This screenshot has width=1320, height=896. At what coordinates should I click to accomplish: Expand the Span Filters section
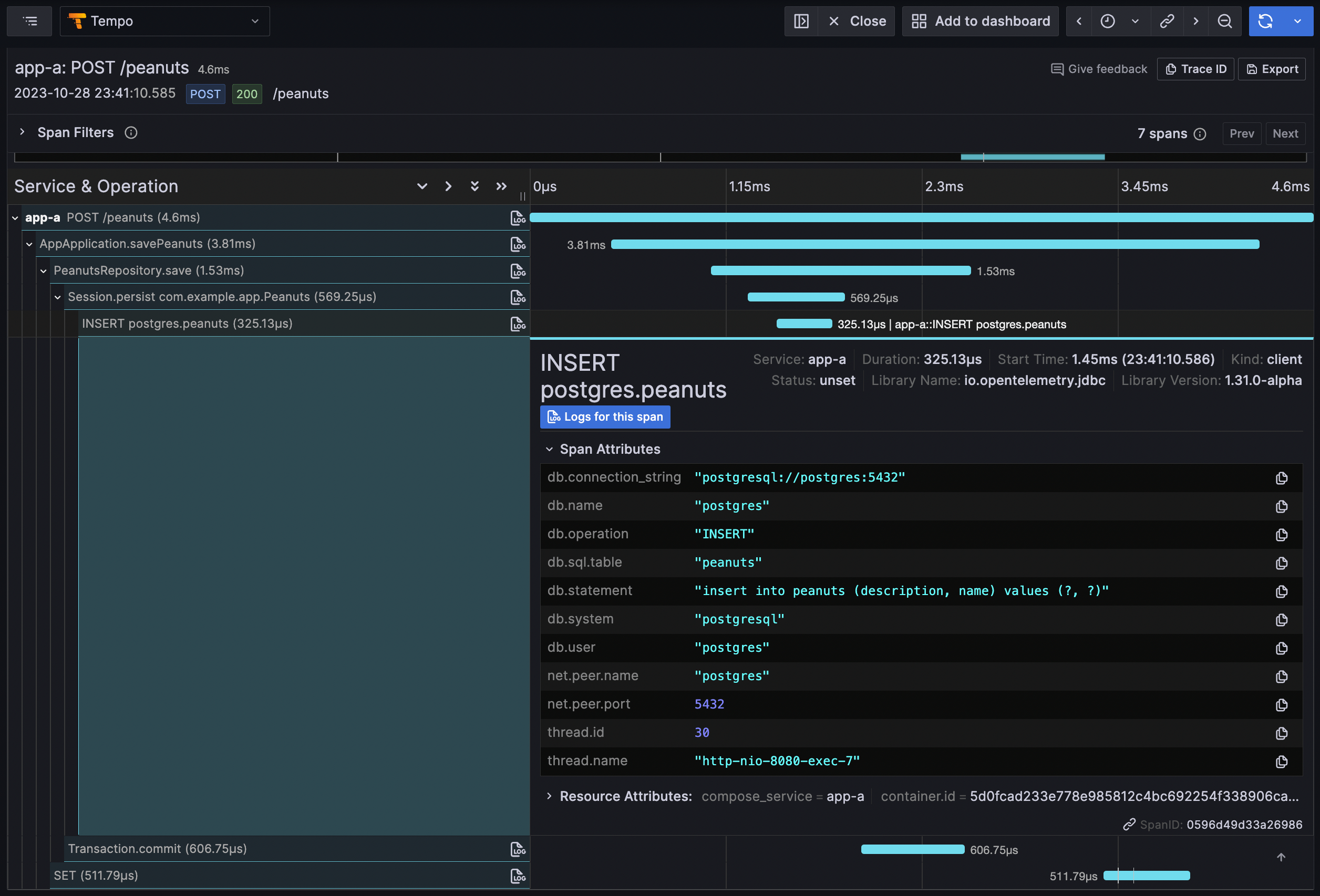tap(22, 132)
